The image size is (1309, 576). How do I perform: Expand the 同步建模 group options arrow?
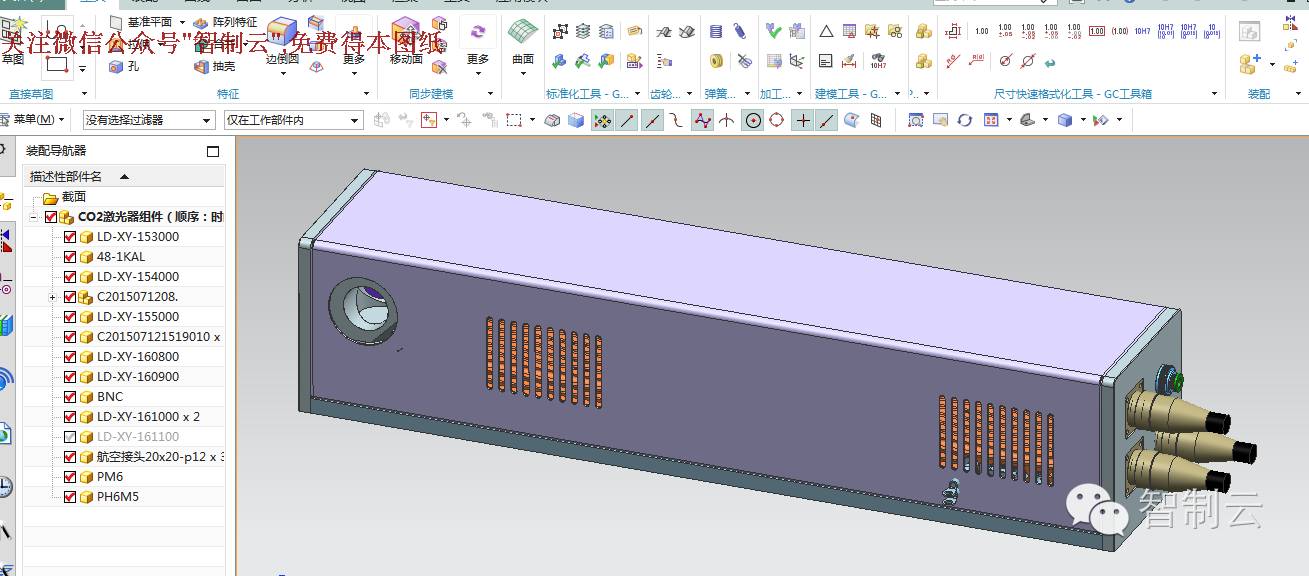[x=491, y=94]
